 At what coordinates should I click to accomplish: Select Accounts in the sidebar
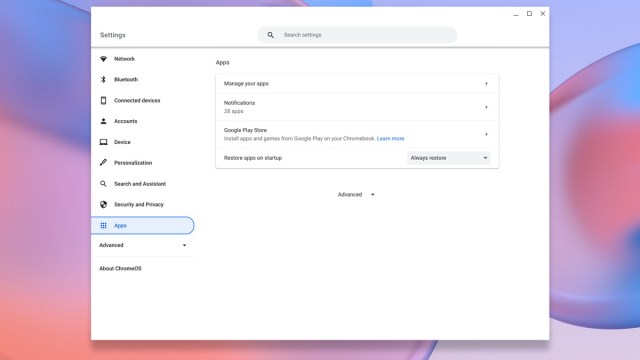126,121
